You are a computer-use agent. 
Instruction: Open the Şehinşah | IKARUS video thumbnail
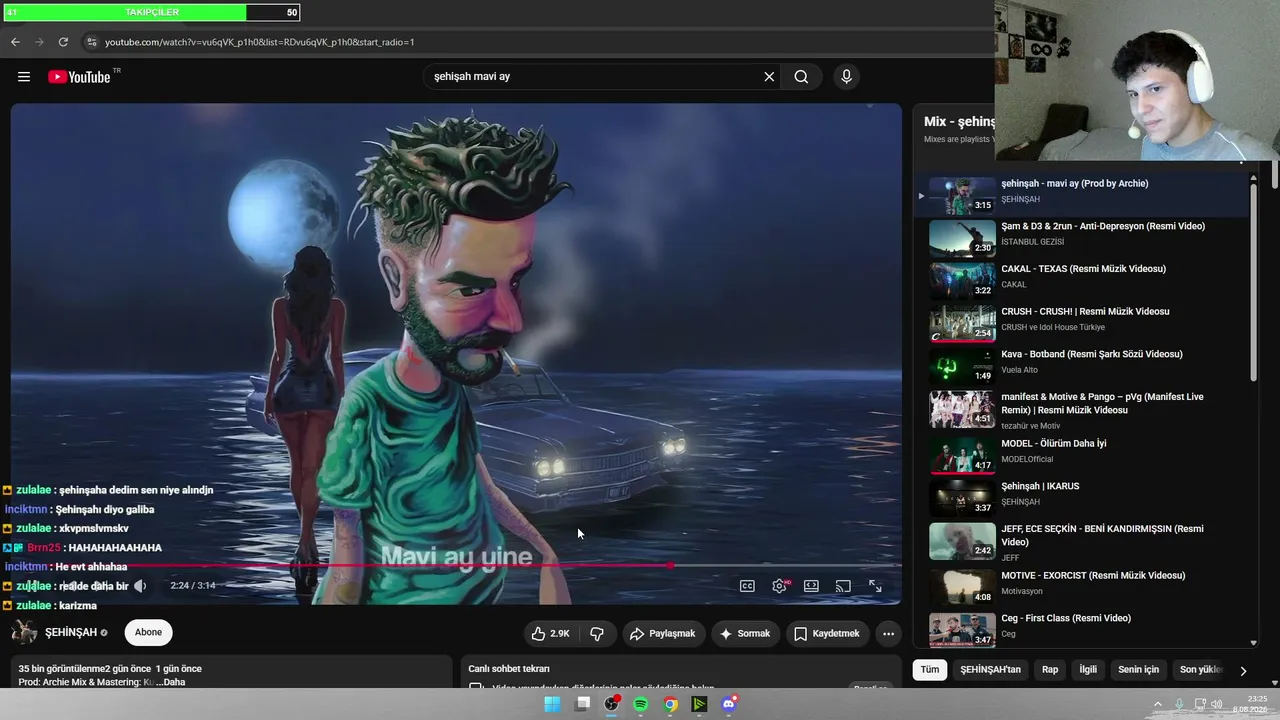click(x=962, y=496)
